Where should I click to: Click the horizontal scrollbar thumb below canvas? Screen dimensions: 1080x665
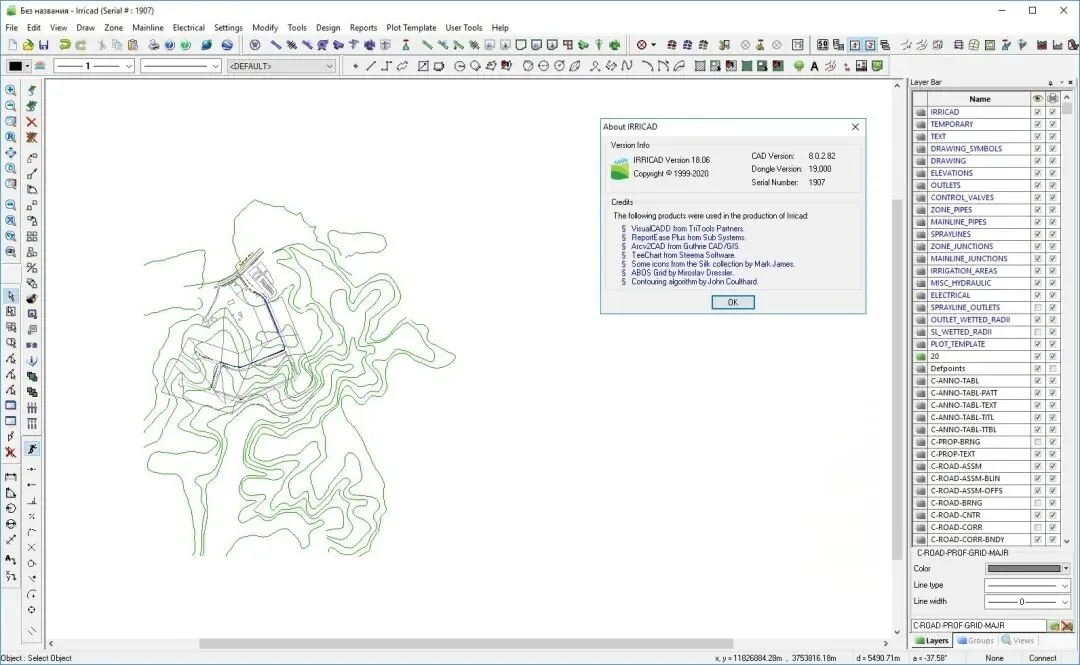point(466,644)
